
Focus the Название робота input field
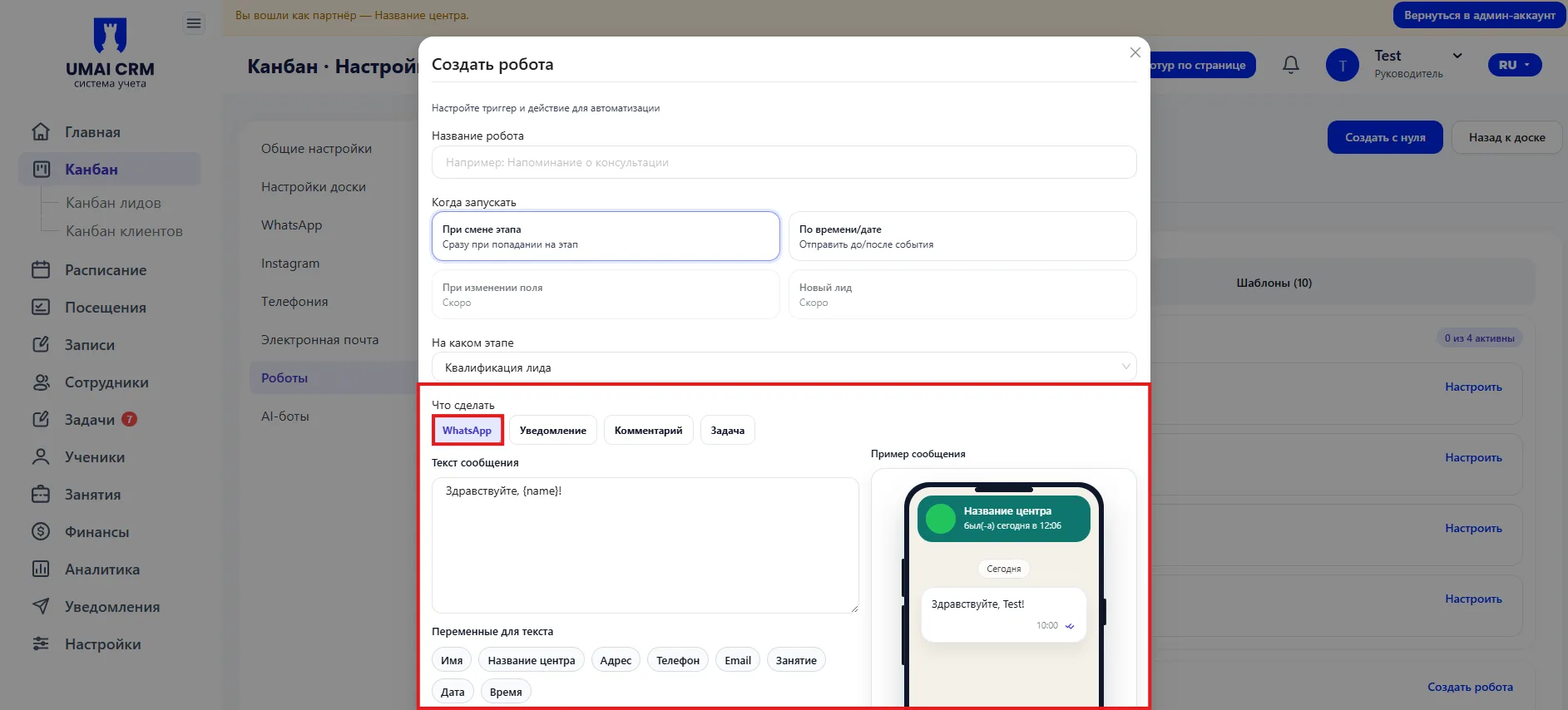[784, 162]
